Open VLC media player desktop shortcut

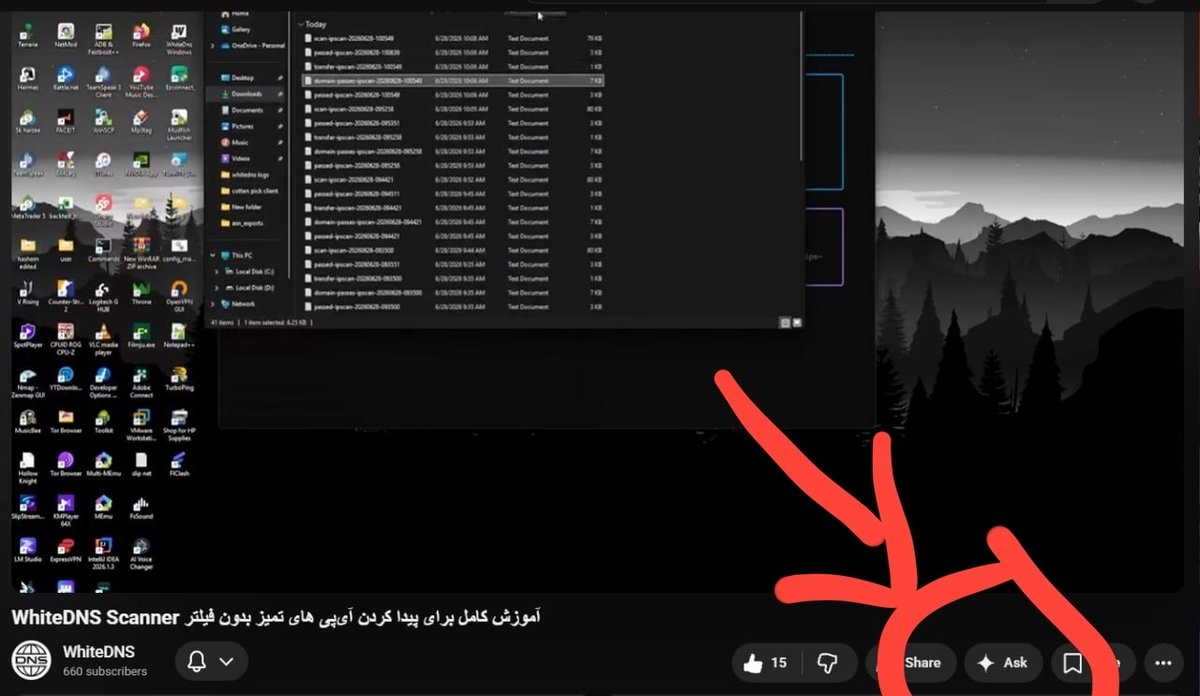[104, 337]
